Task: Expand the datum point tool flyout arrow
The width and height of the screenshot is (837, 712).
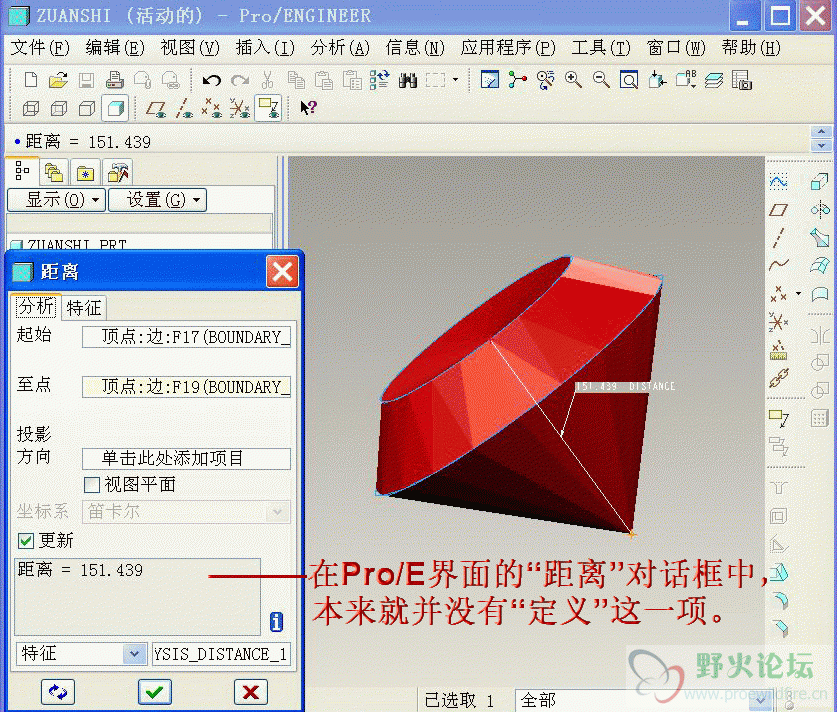Action: (799, 293)
